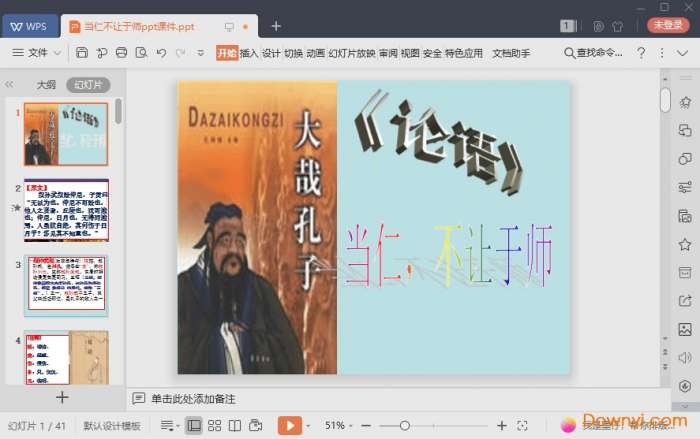Screen dimensions: 700x439
Task: Click the animation star marker beside slide 2
Action: (x=17, y=208)
